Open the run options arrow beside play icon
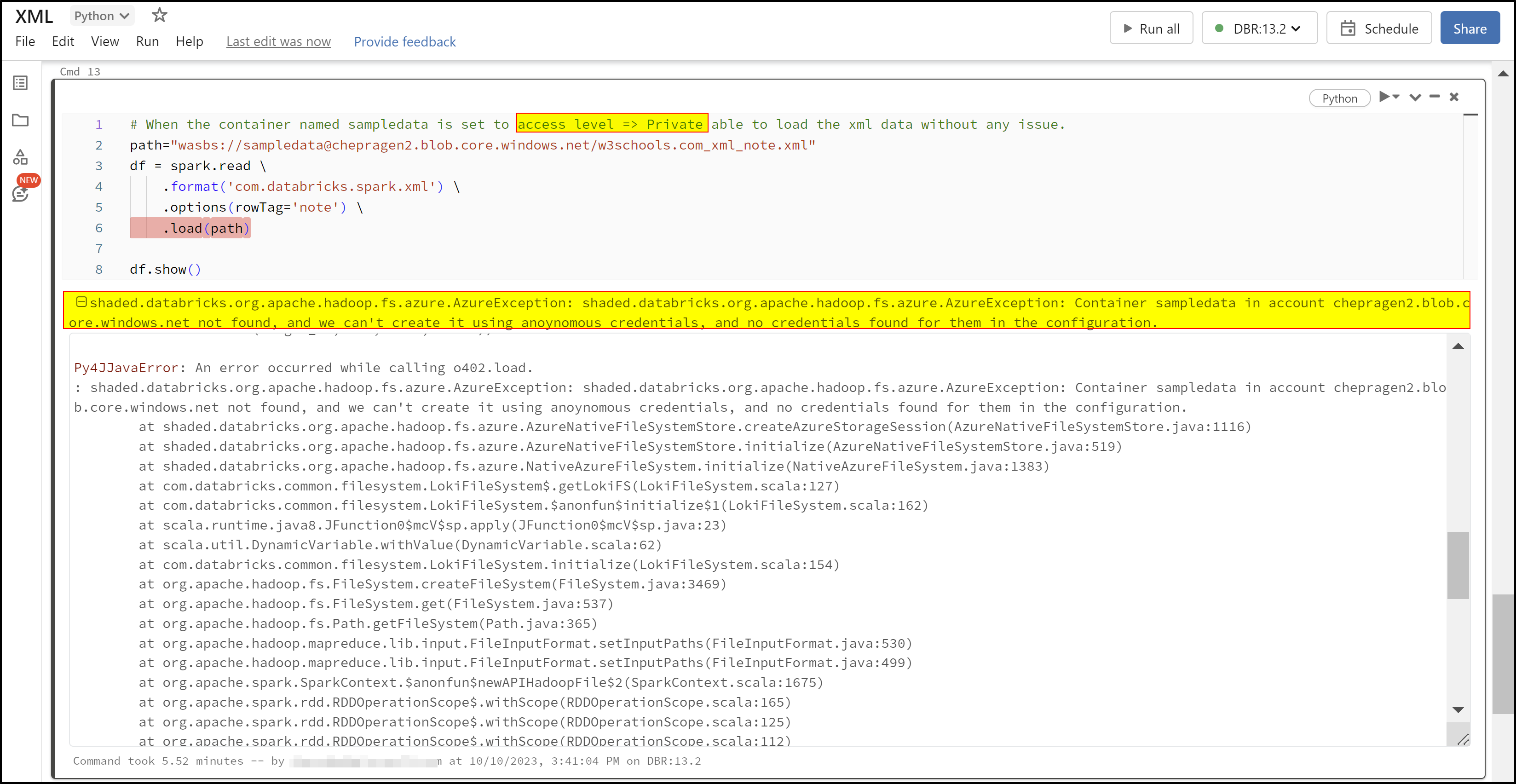Screen dimensions: 1516x784 [x=1396, y=97]
